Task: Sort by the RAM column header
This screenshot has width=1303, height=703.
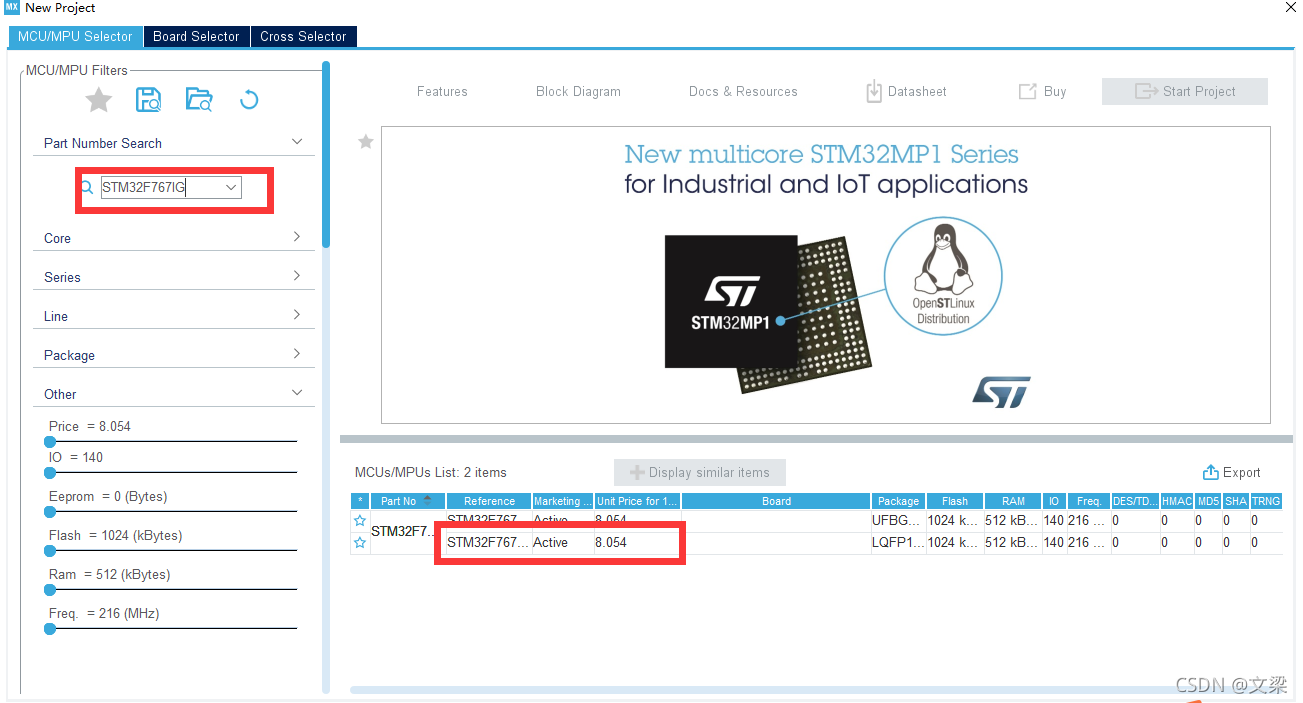Action: (x=1013, y=501)
